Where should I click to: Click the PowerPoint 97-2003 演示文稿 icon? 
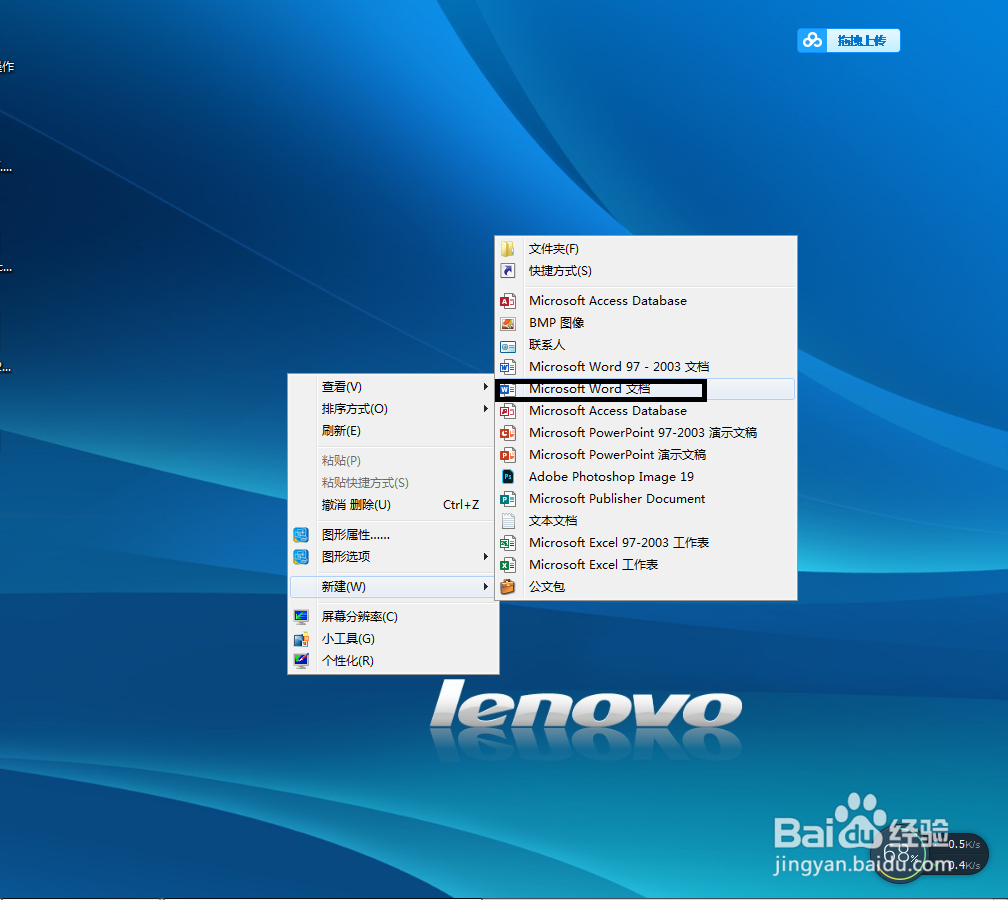[508, 433]
